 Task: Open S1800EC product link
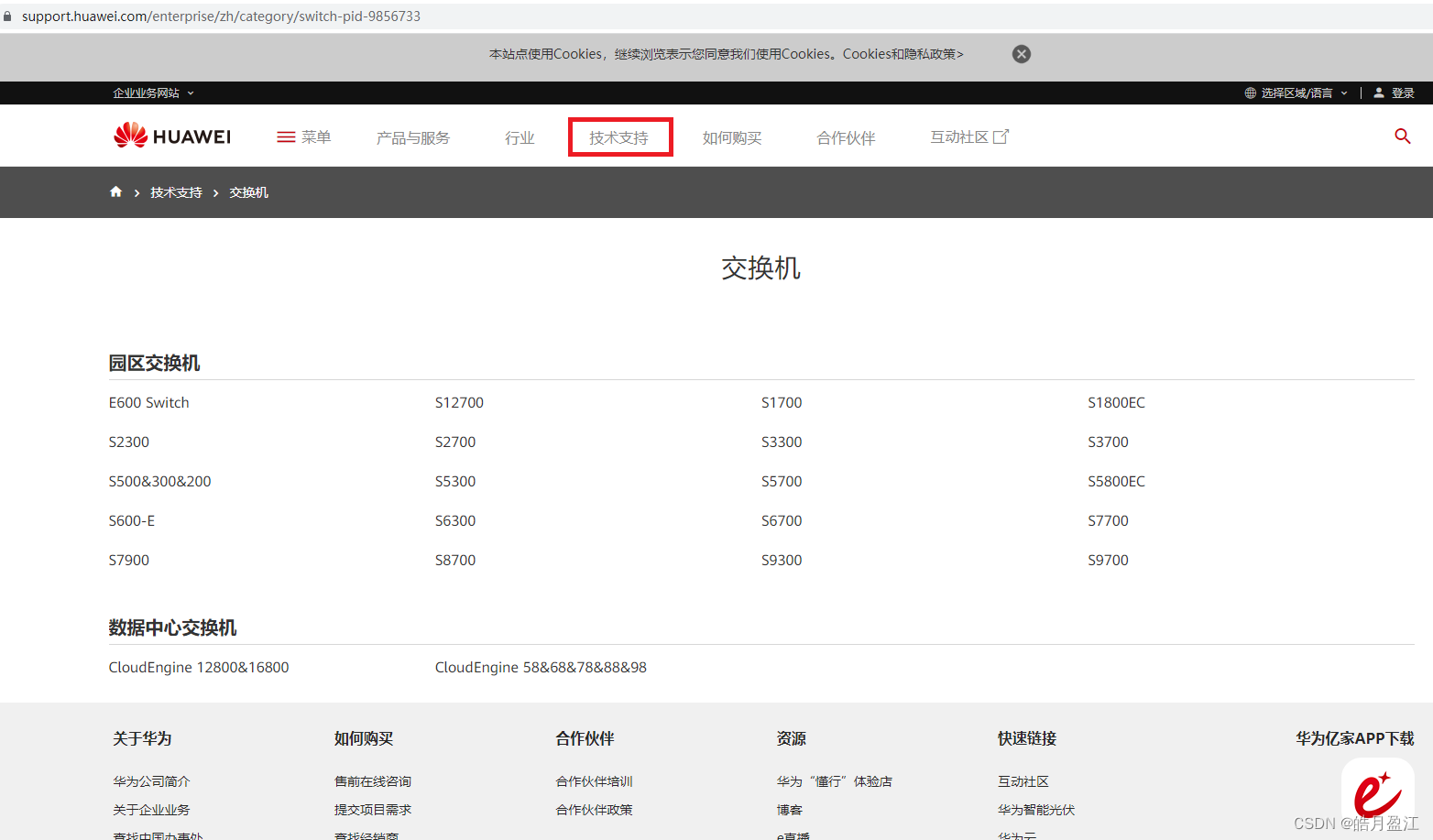tap(1116, 402)
